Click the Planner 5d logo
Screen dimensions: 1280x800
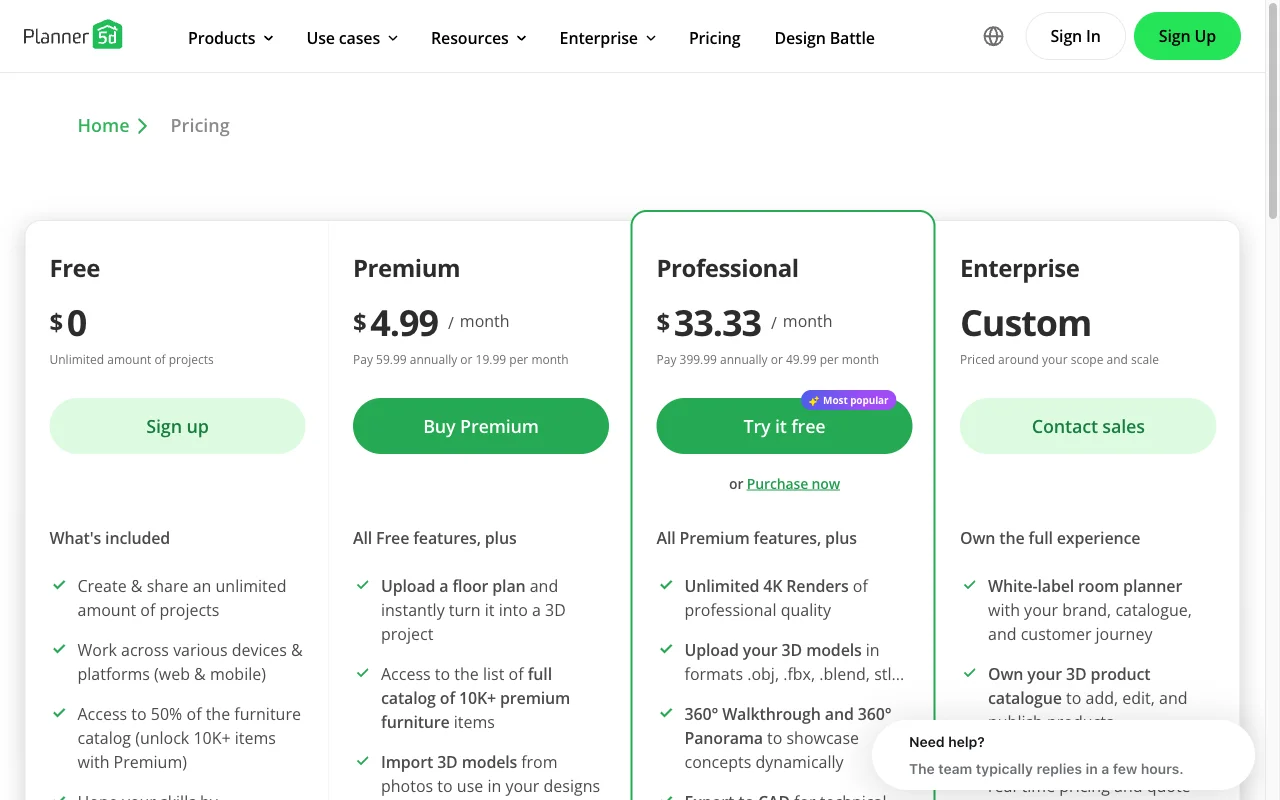pyautogui.click(x=73, y=36)
